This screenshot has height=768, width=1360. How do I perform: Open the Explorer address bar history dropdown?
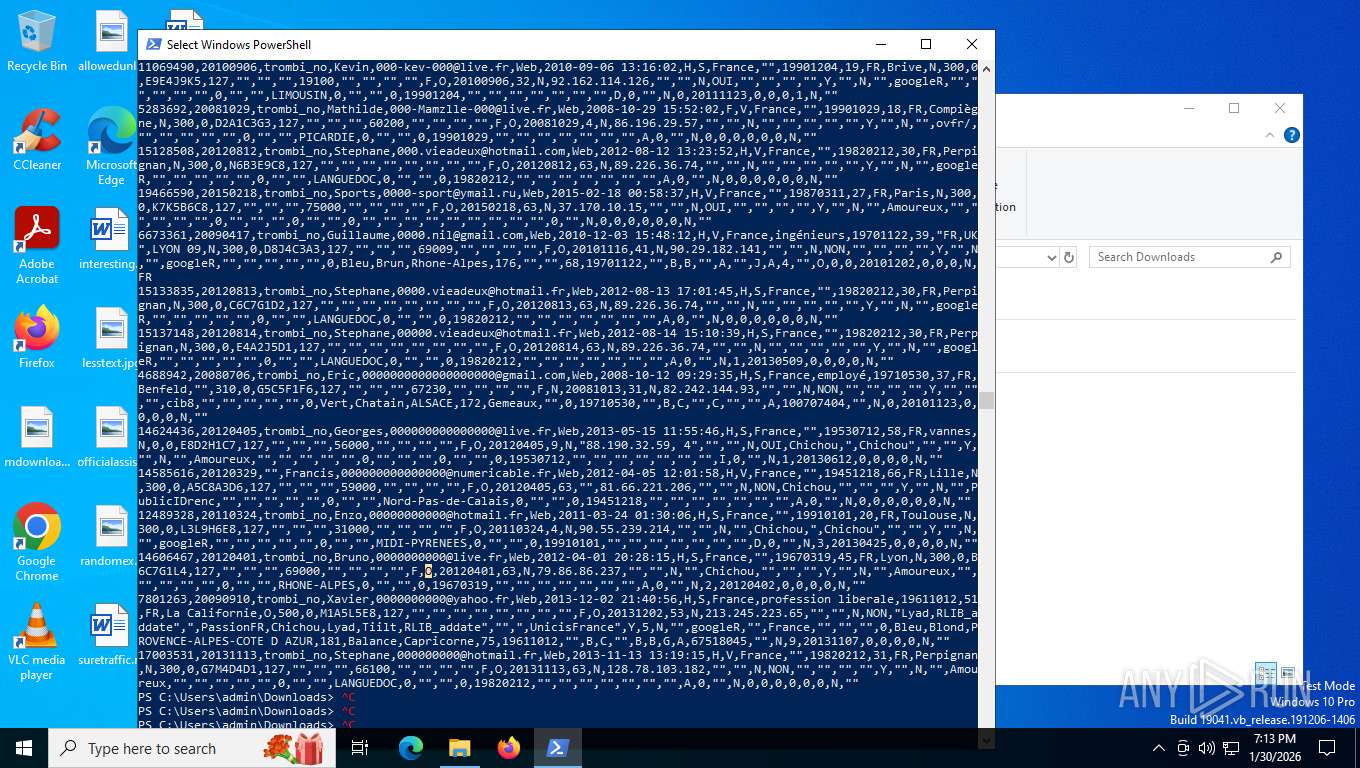click(x=1050, y=257)
